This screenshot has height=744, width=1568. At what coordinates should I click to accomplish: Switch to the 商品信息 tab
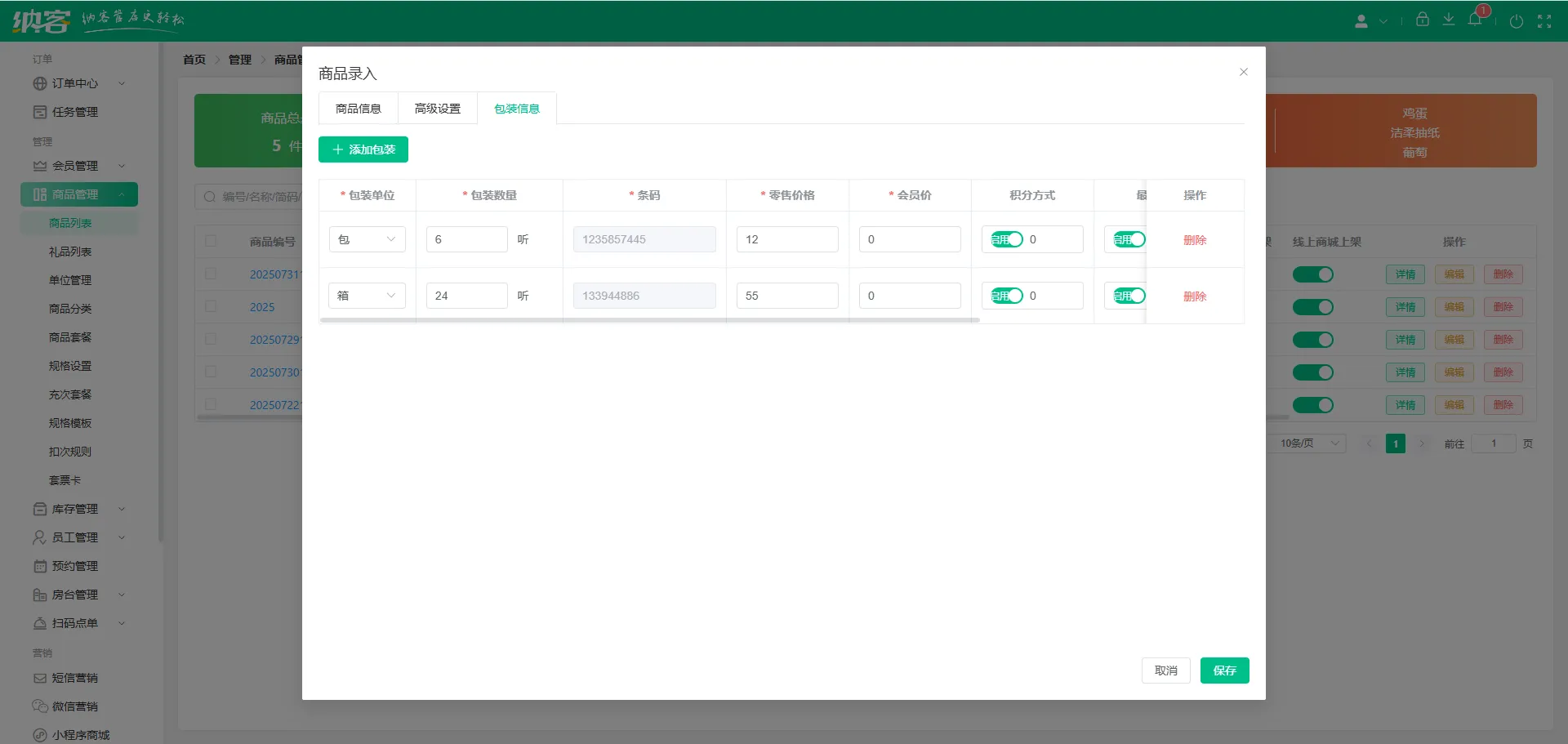[358, 109]
